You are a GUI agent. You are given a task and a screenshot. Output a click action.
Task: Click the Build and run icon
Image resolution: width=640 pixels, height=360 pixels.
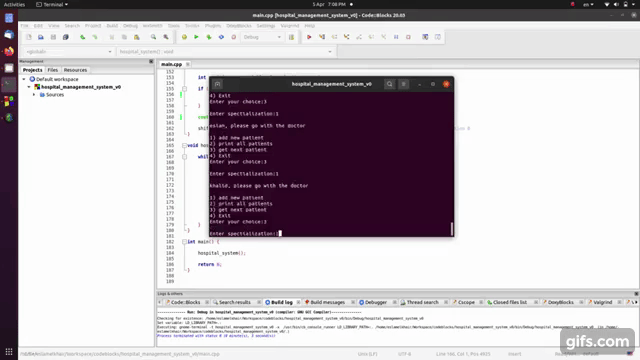click(209, 37)
